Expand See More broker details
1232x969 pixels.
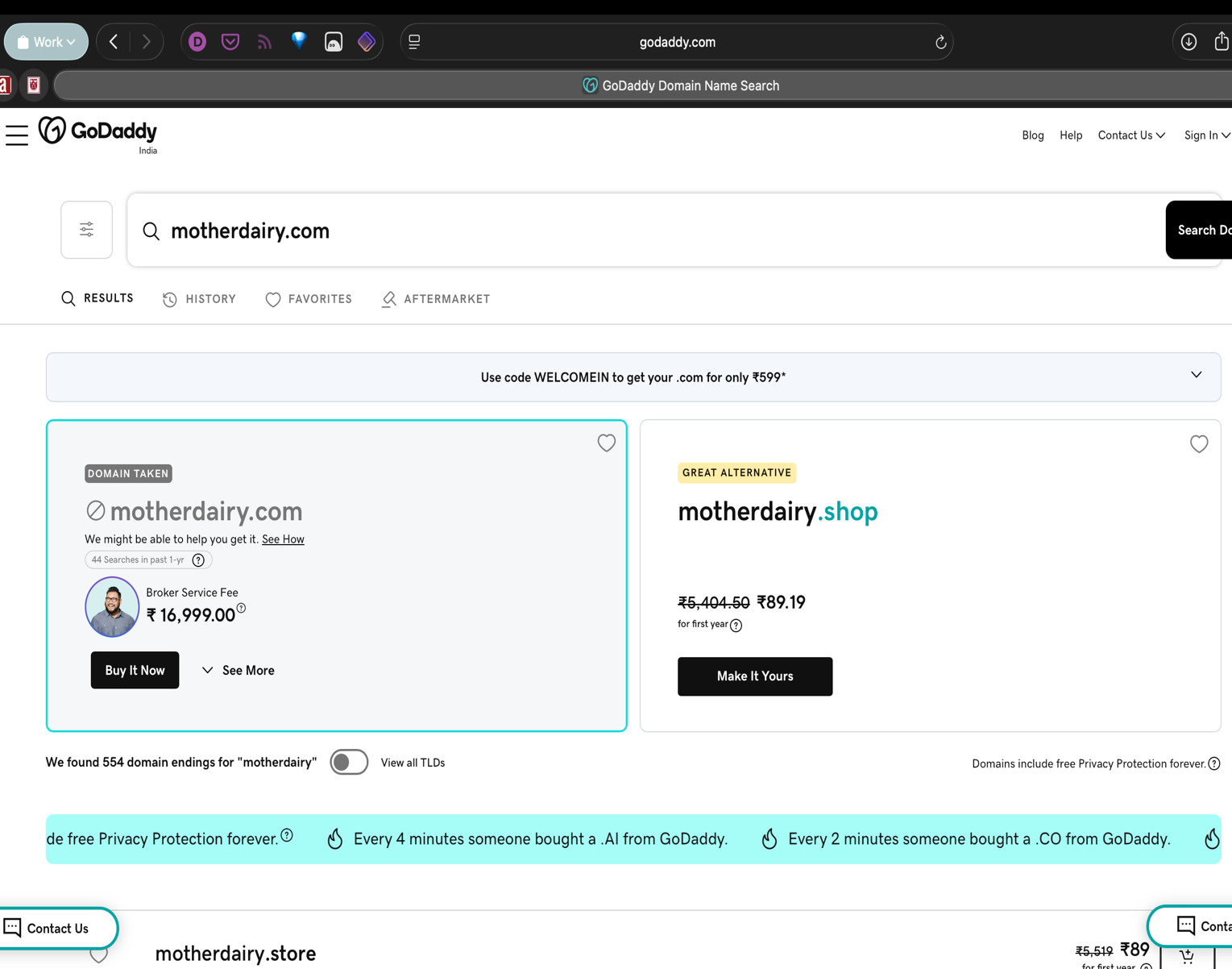coord(238,670)
